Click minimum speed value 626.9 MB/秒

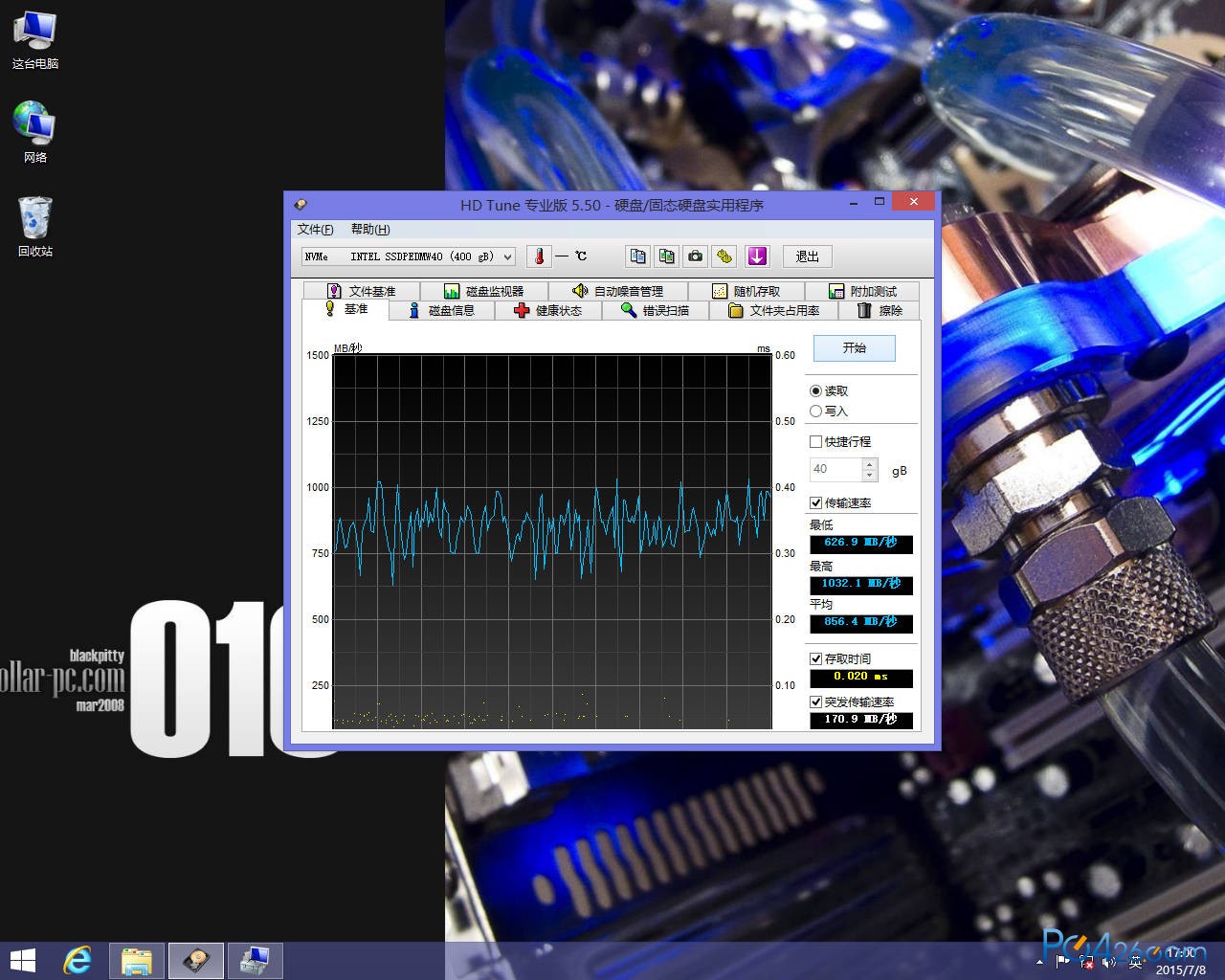coord(861,544)
